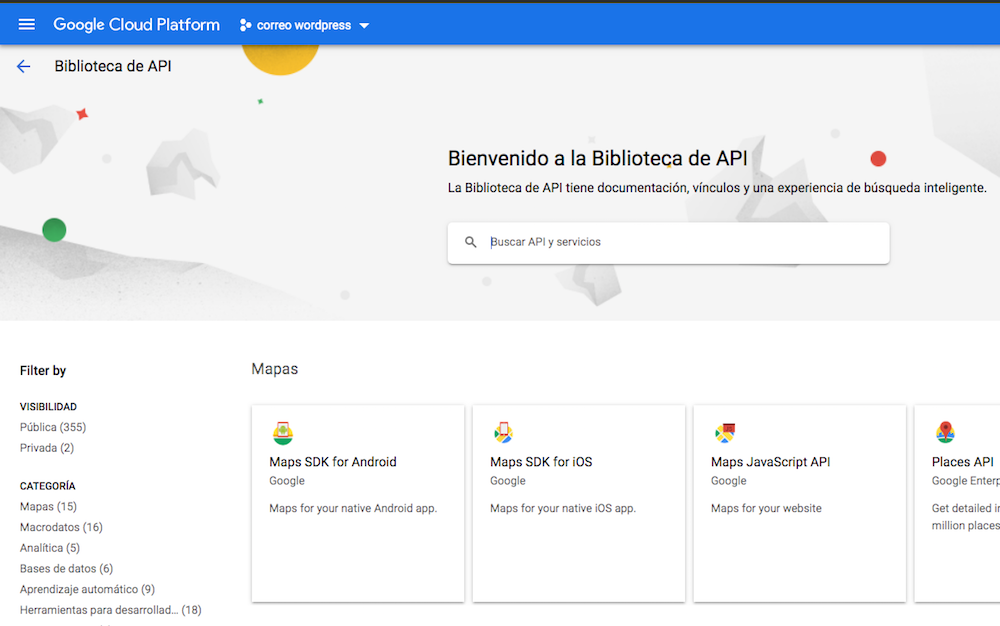Screen dimensions: 1000x626
Task: Click the Places API map pin icon
Action: tap(945, 433)
